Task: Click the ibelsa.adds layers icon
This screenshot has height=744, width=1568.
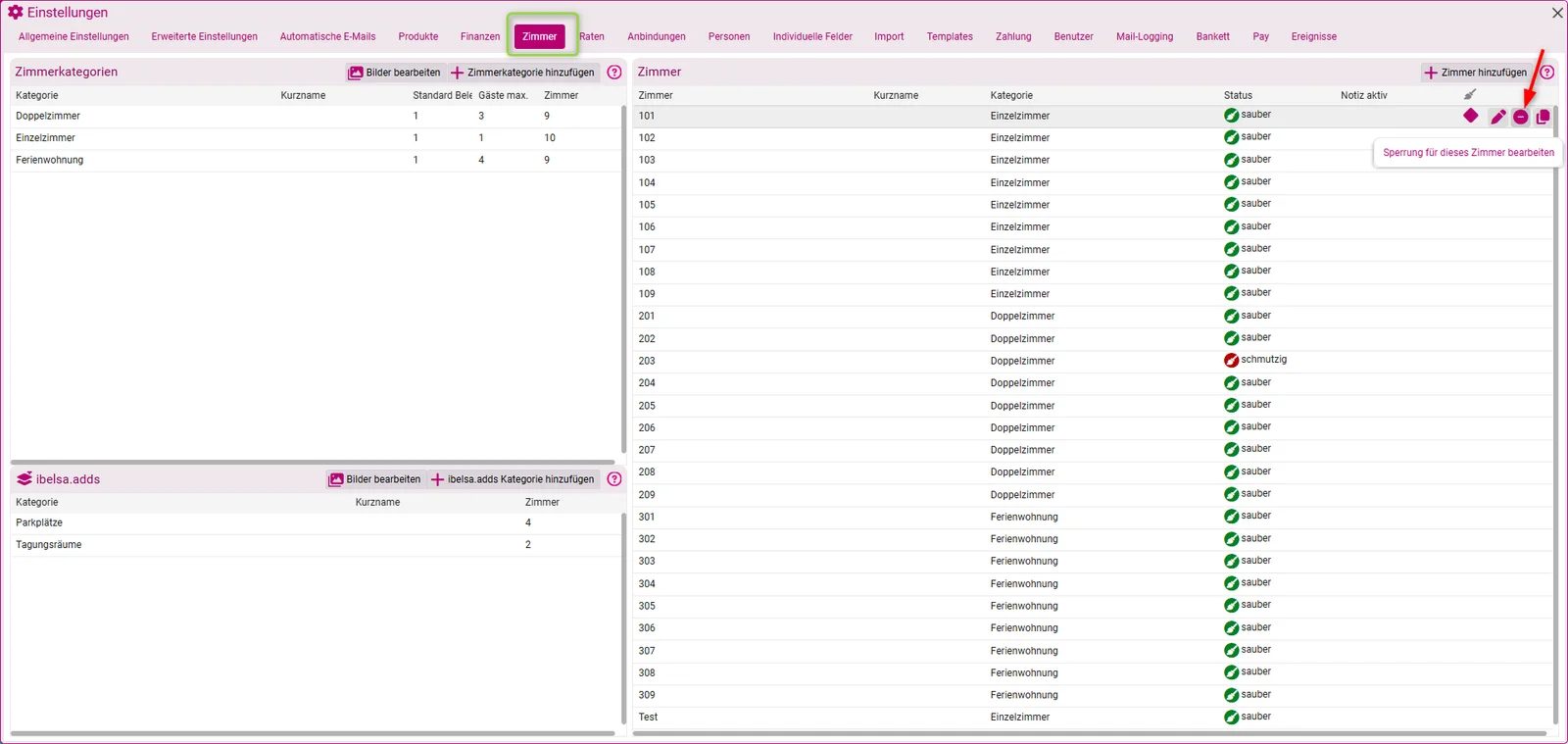Action: (24, 479)
